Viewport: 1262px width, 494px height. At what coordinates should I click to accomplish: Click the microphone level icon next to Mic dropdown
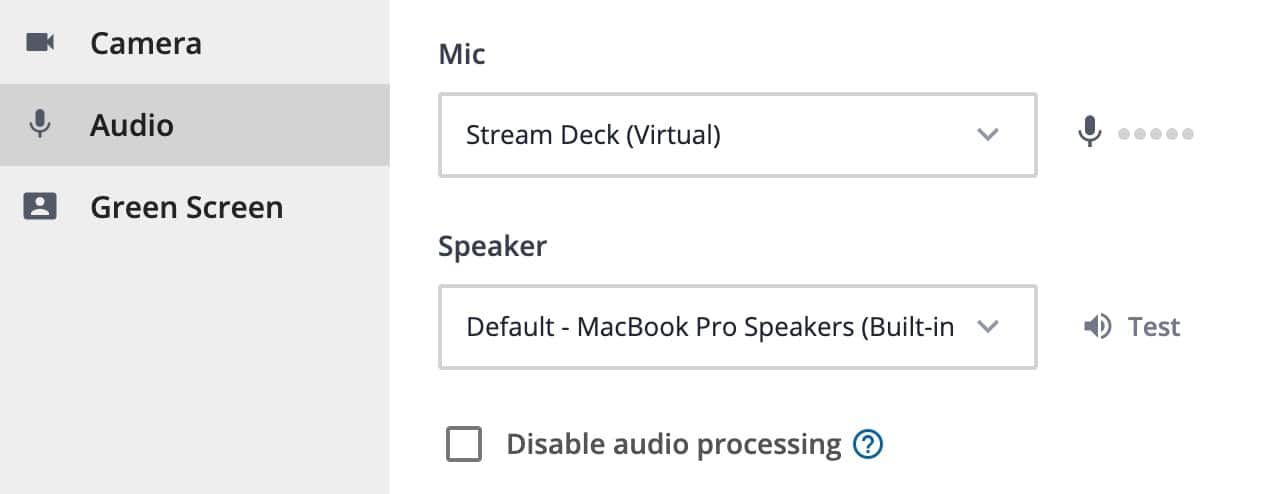(1090, 132)
